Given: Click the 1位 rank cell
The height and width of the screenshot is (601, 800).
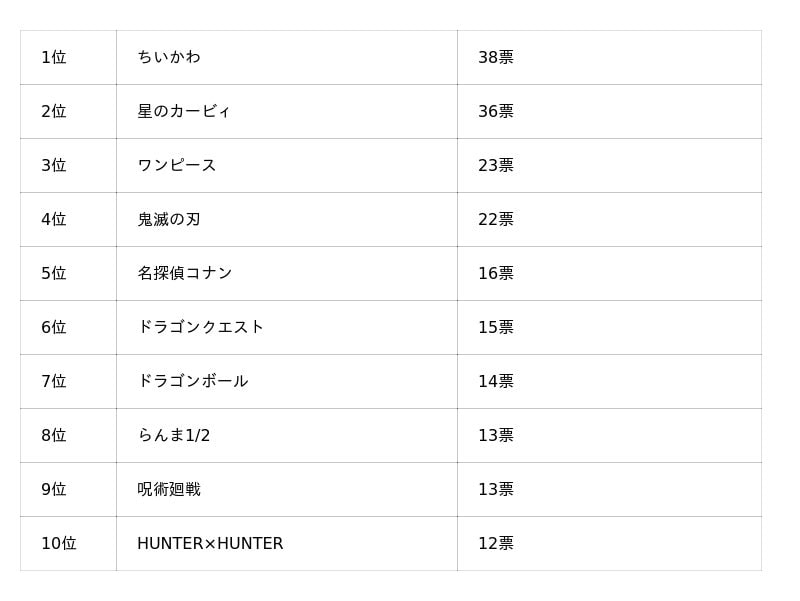Looking at the screenshot, I should (54, 58).
